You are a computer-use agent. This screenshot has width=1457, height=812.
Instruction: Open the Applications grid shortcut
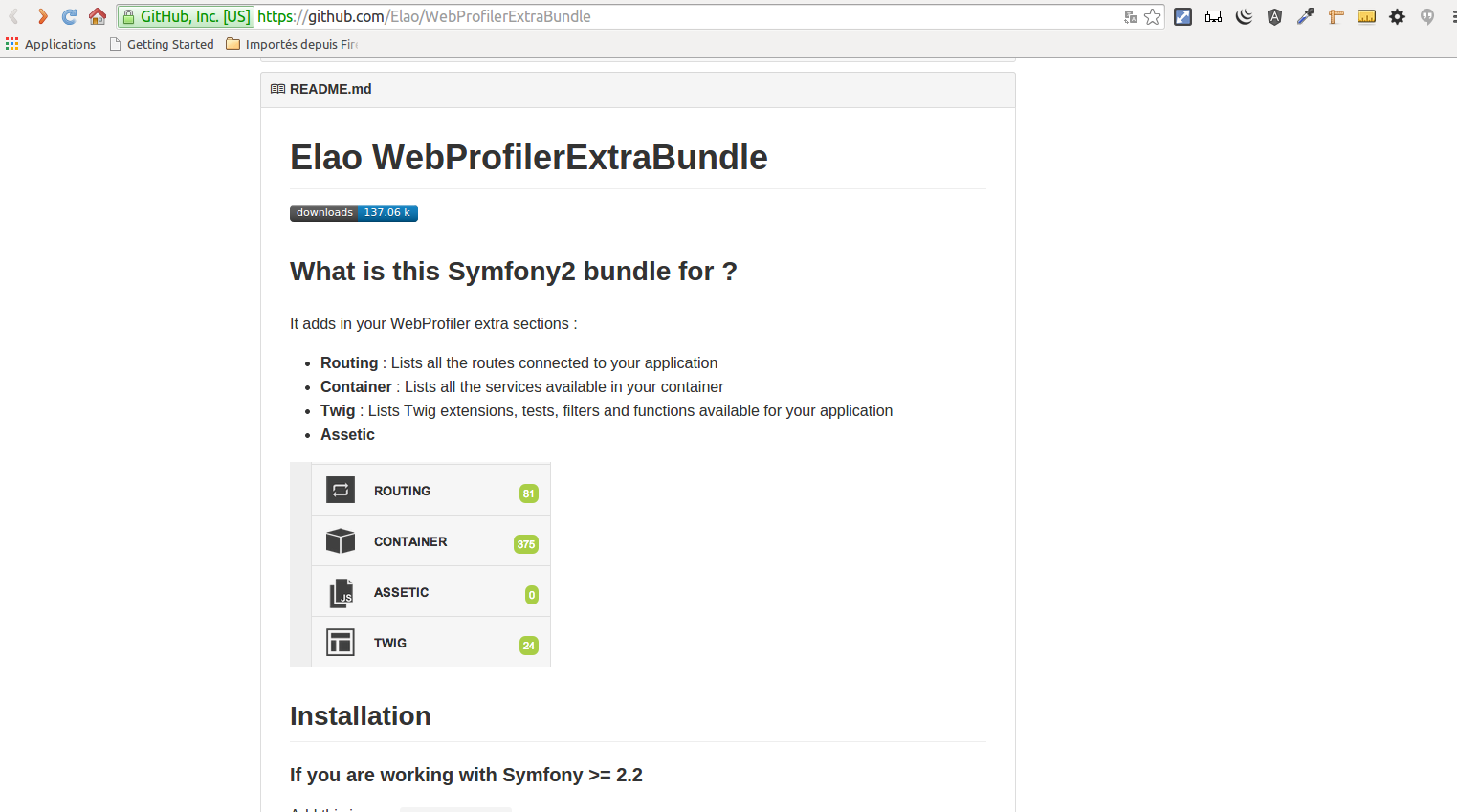click(x=51, y=44)
